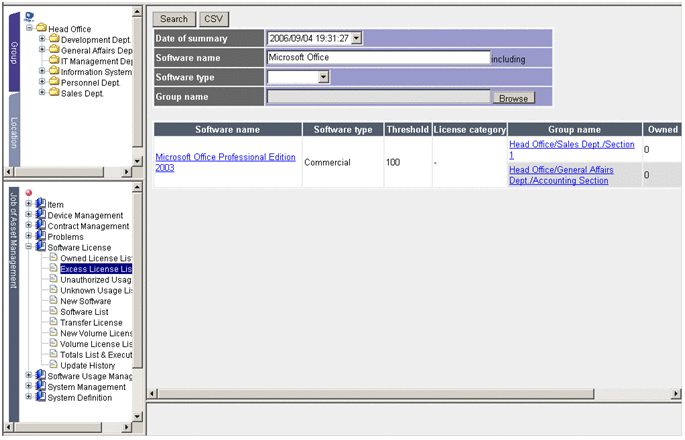The image size is (685, 440).
Task: Expand the Personnel Dept. node
Action: click(x=42, y=82)
